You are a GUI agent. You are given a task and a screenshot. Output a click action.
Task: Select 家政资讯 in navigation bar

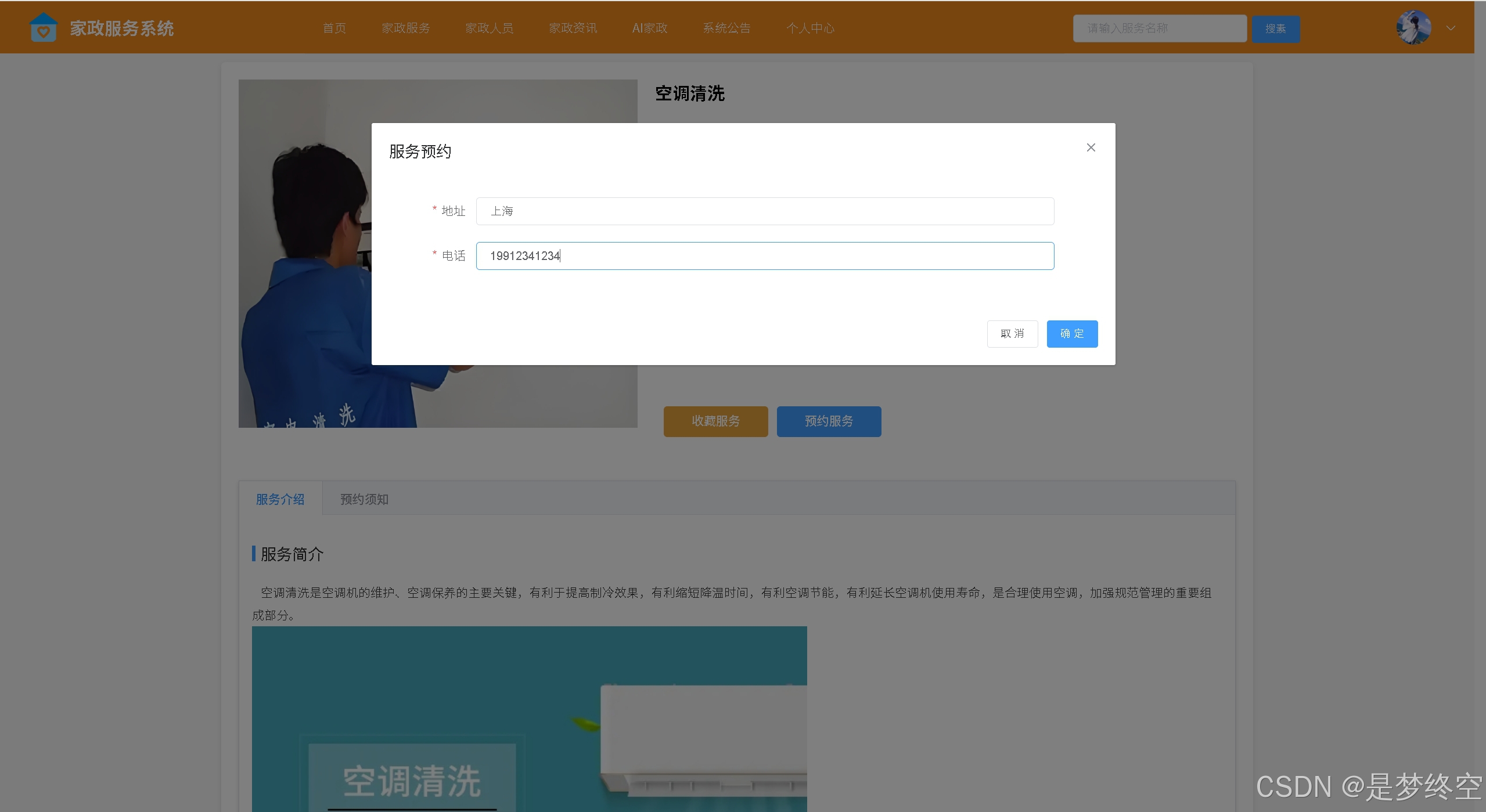[x=573, y=28]
